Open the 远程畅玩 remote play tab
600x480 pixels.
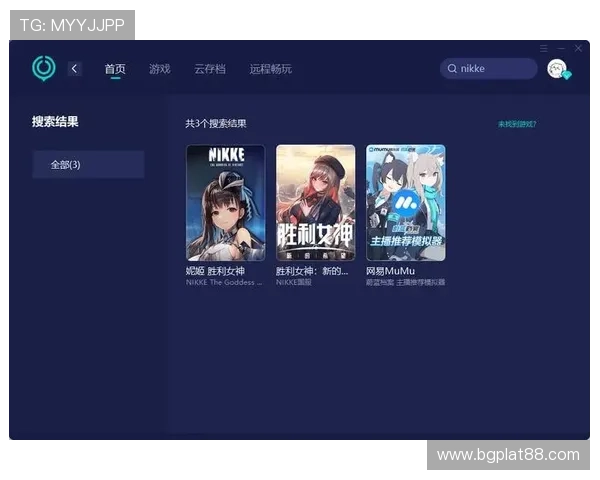(x=271, y=69)
